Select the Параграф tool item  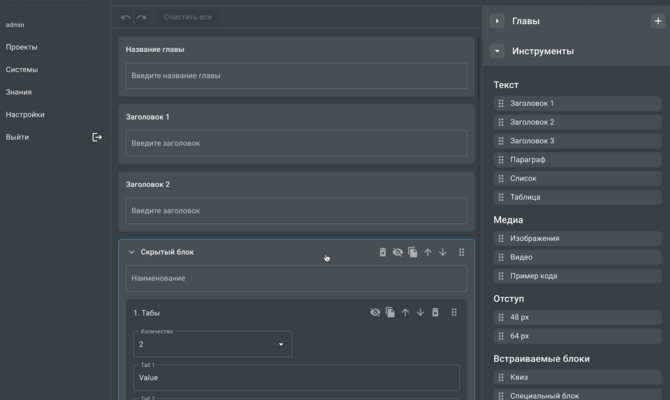point(578,160)
